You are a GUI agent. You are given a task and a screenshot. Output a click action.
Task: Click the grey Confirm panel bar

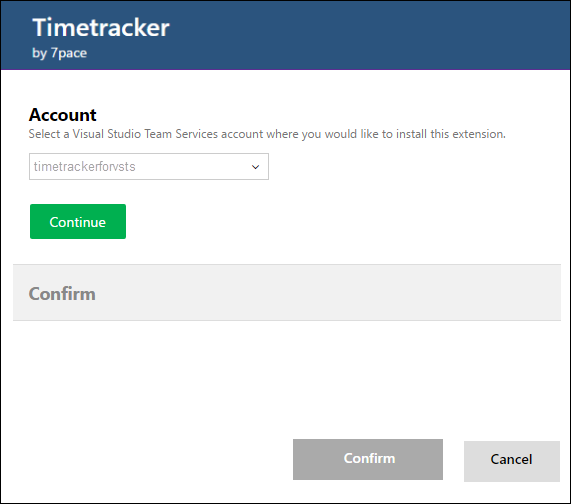(x=287, y=292)
